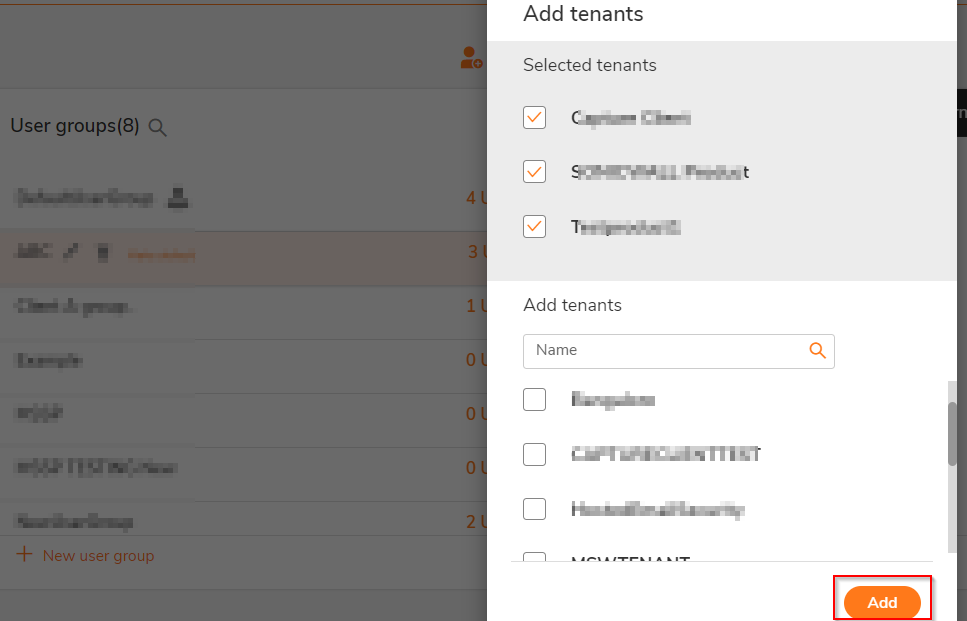The height and width of the screenshot is (621, 967).
Task: Click the user icon on first group row
Action: point(177,197)
